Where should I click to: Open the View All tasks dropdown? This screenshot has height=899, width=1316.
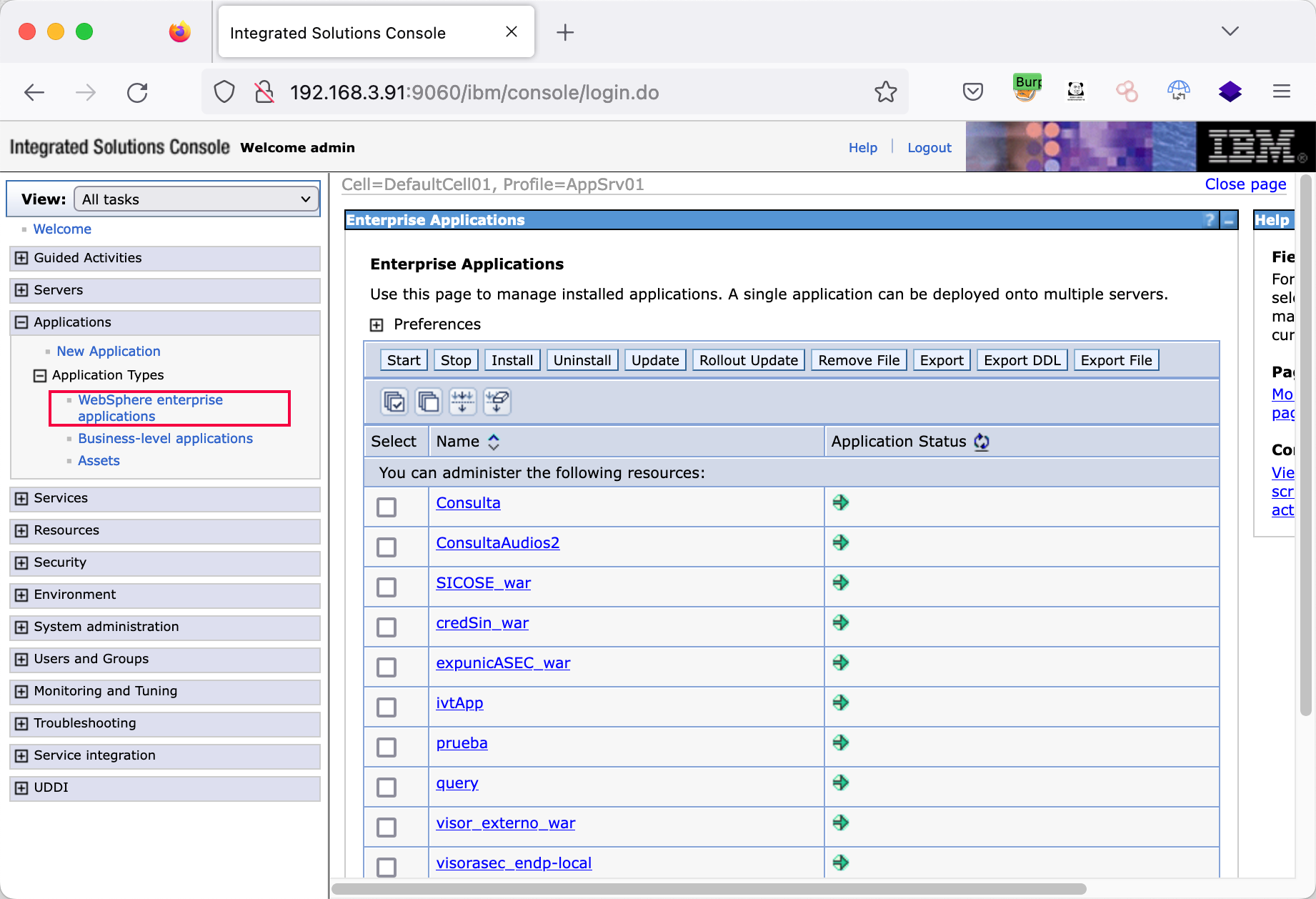point(196,199)
